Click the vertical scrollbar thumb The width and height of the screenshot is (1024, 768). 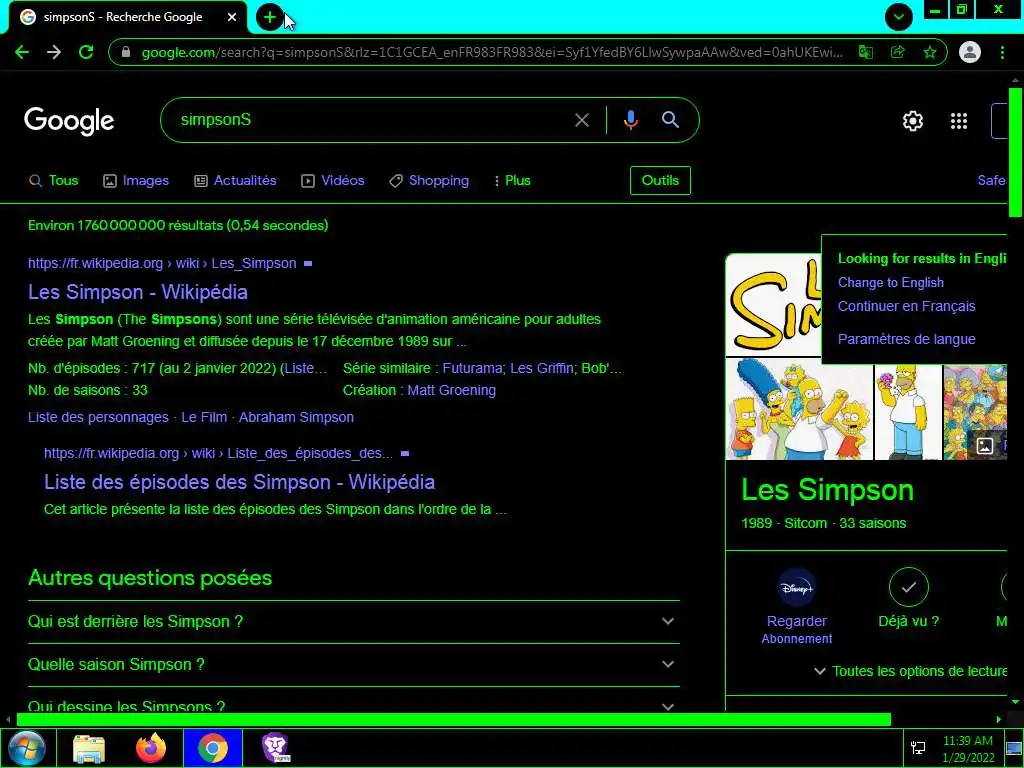tap(1015, 152)
